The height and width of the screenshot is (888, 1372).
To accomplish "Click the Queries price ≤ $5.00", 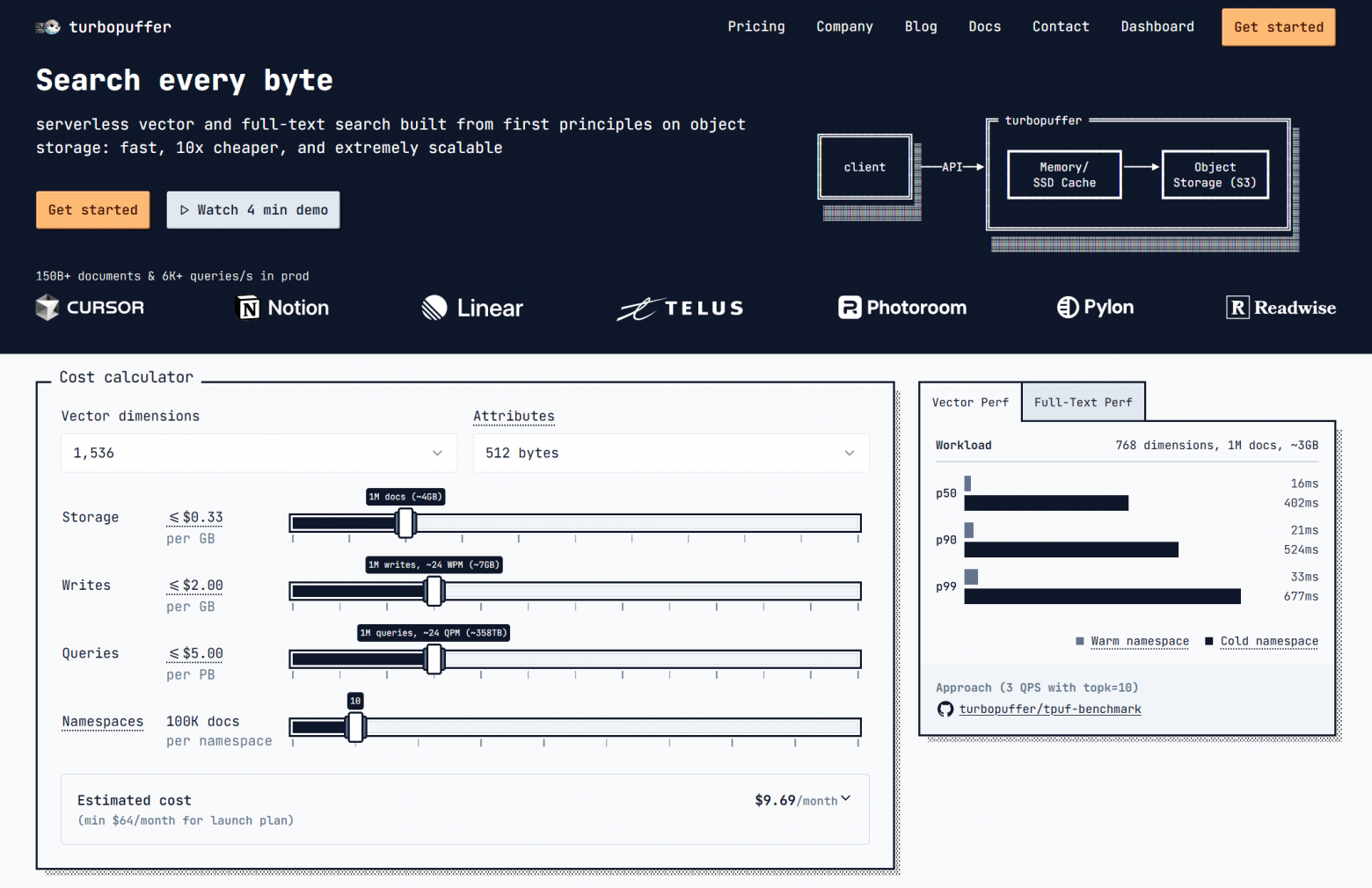I will click(195, 654).
